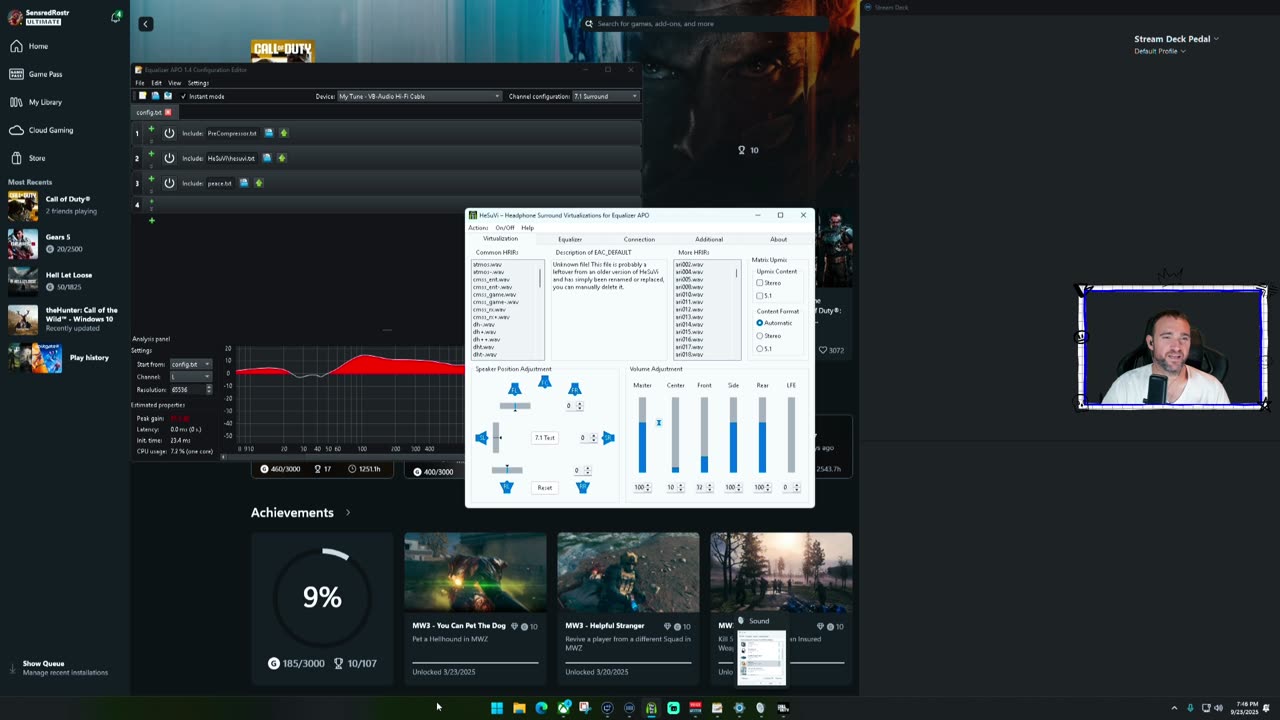Click the New file icon in Equalizer APO toolbar
Viewport: 1280px width, 720px height.
143,96
